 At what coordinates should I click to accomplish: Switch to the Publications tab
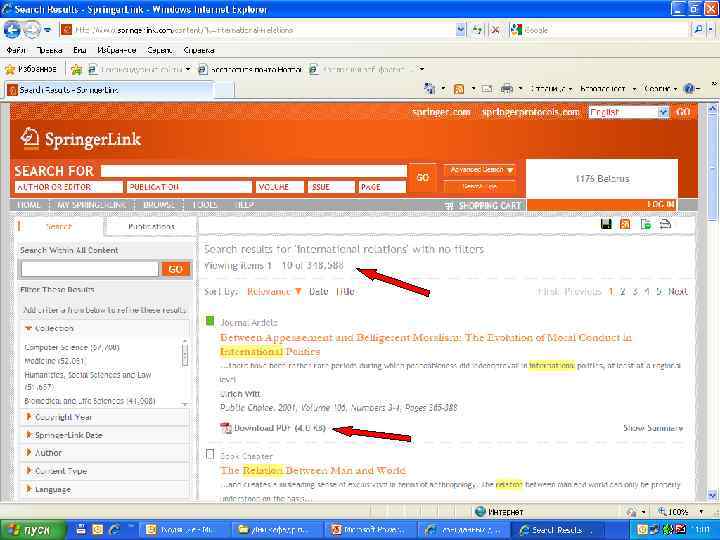point(151,226)
